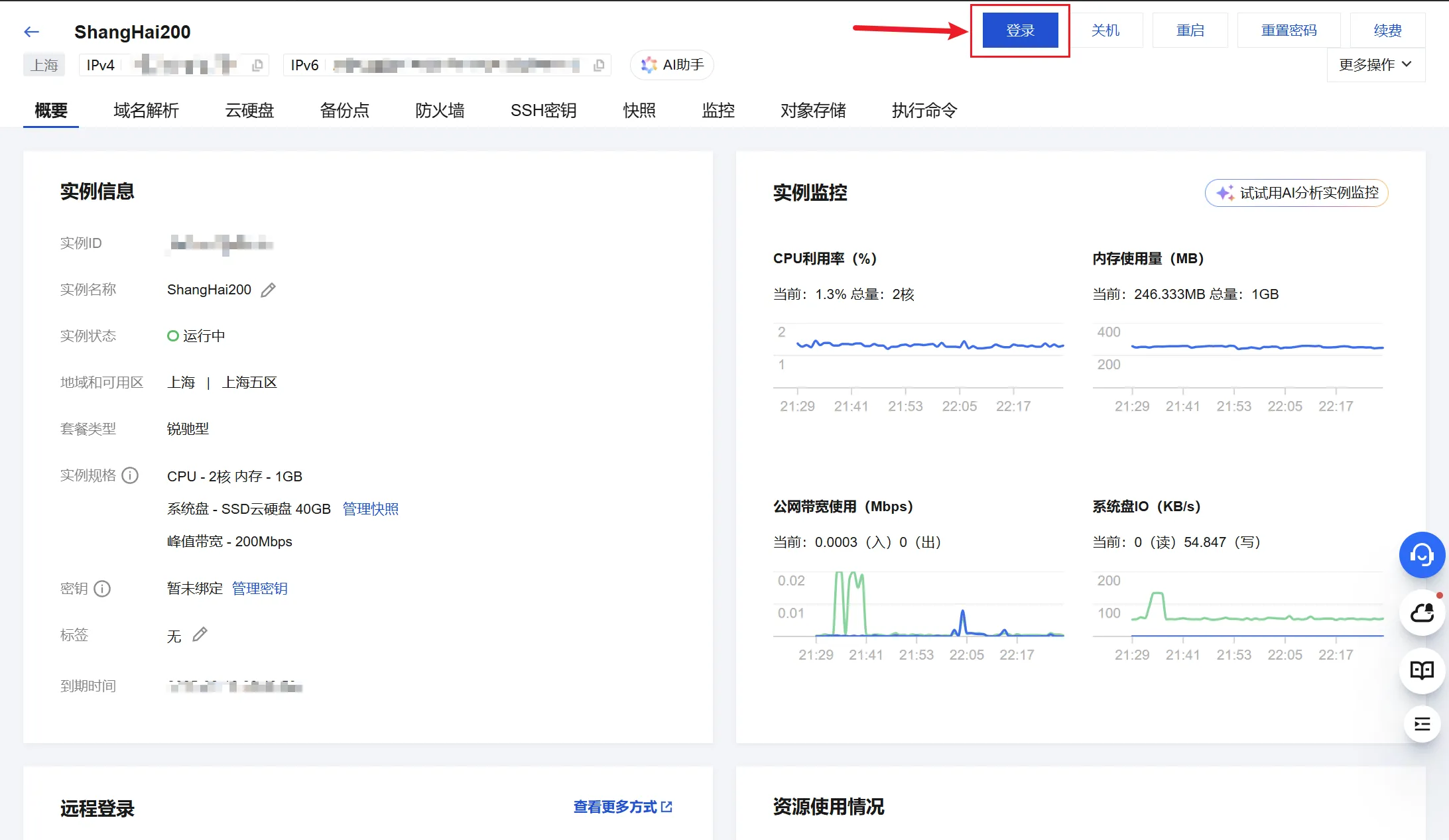Toggle the floating list menu icon

(x=1421, y=724)
